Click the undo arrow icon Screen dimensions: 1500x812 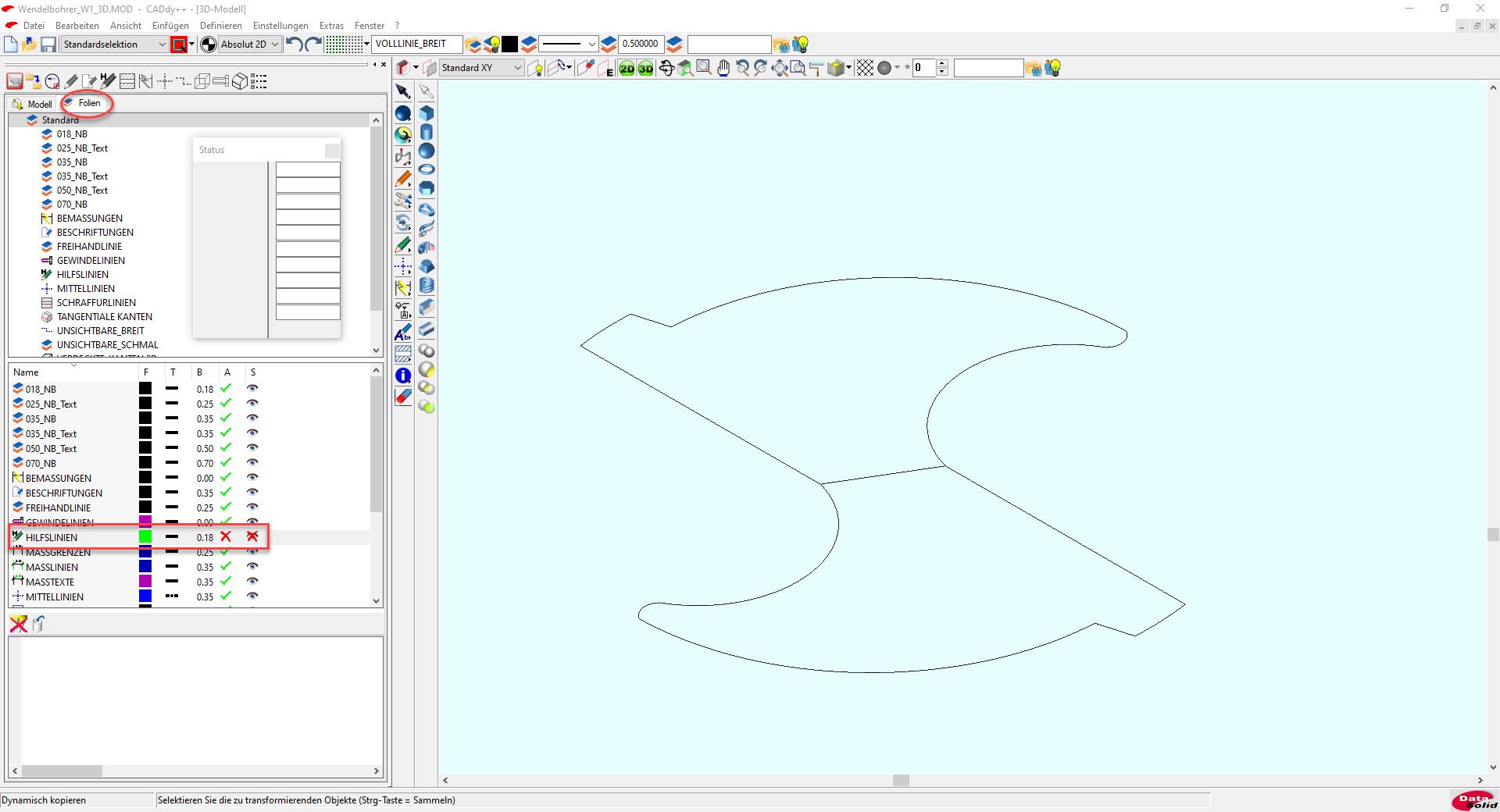pyautogui.click(x=295, y=45)
